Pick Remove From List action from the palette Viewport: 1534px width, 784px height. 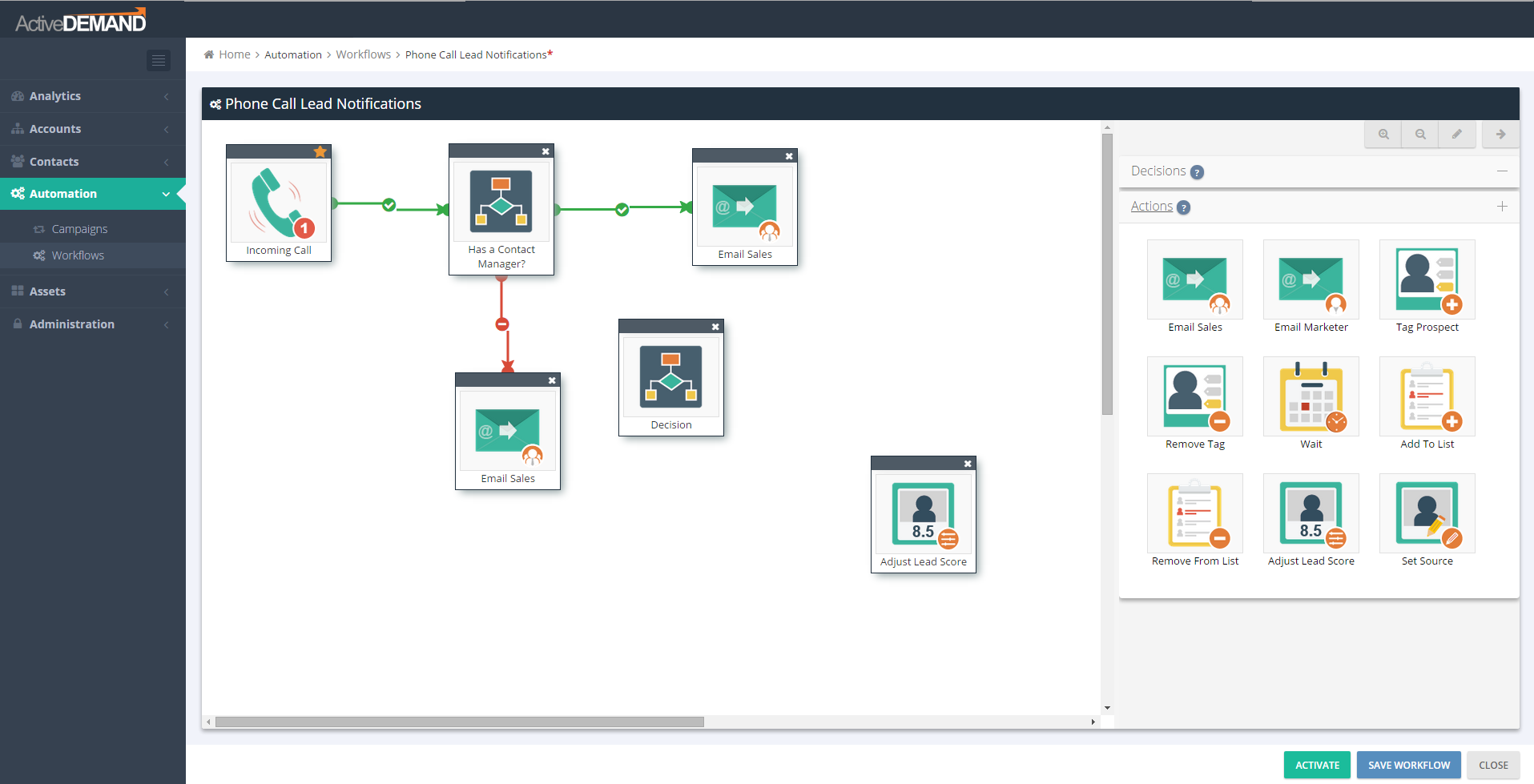coord(1195,521)
